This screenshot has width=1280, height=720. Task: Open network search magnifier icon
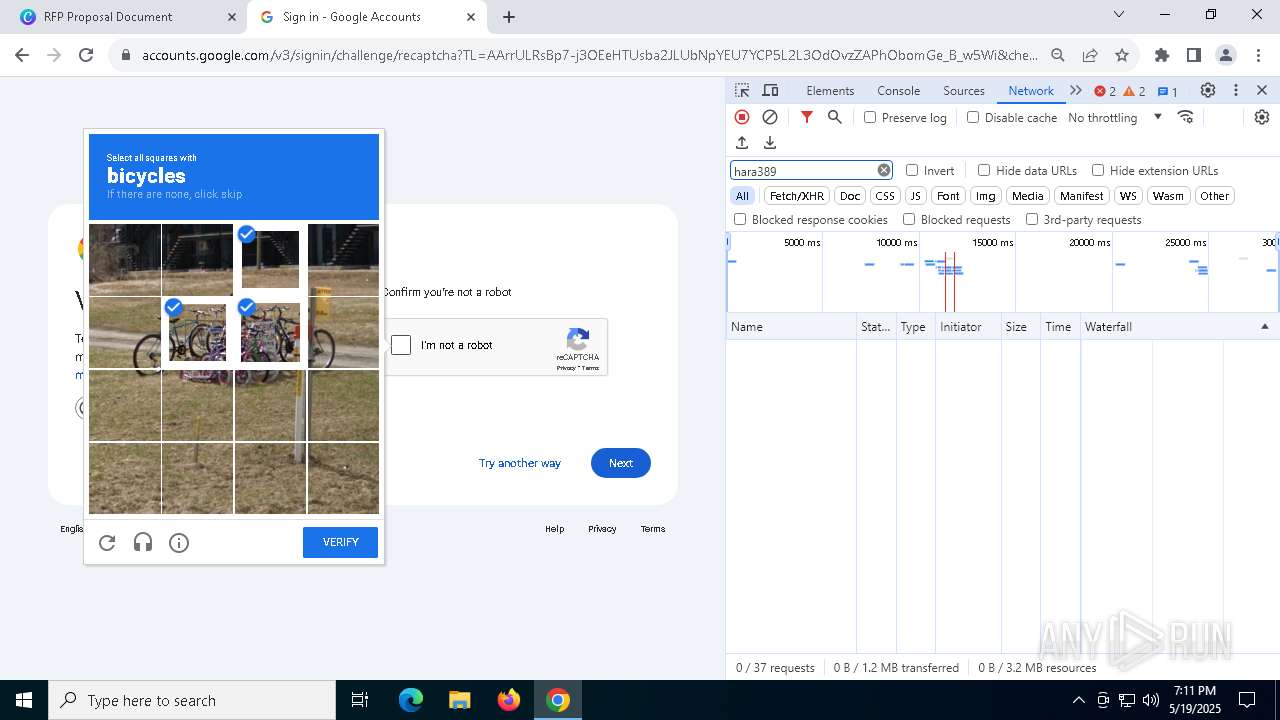835,117
